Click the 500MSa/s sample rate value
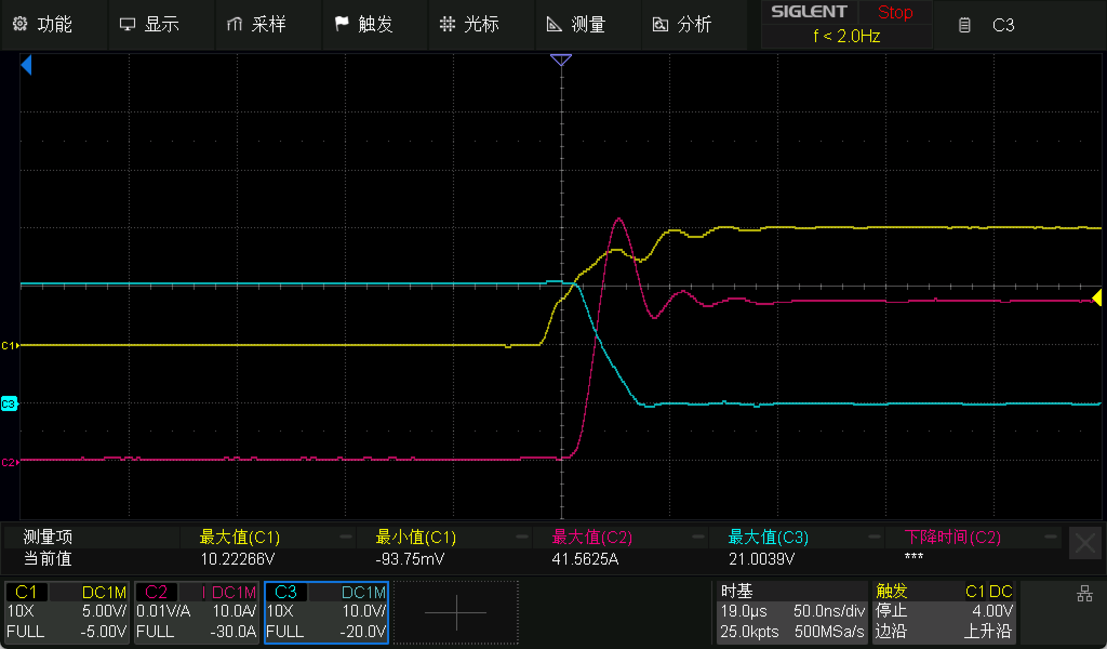This screenshot has height=649, width=1107. 830,631
